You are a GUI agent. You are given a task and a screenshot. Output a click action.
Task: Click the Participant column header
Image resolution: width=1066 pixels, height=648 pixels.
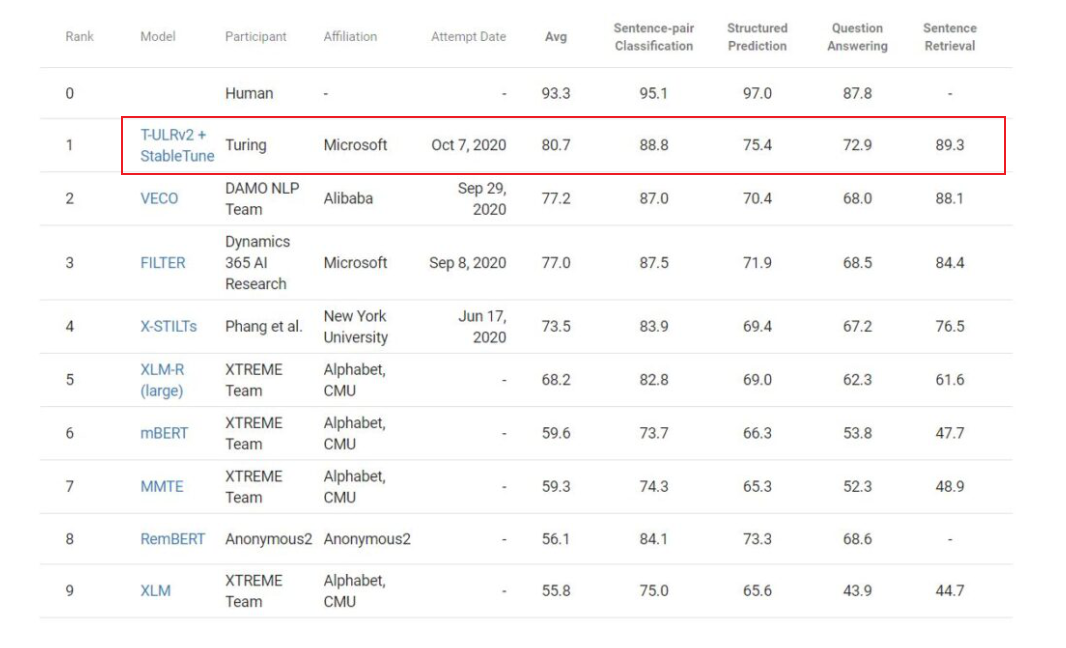(255, 37)
